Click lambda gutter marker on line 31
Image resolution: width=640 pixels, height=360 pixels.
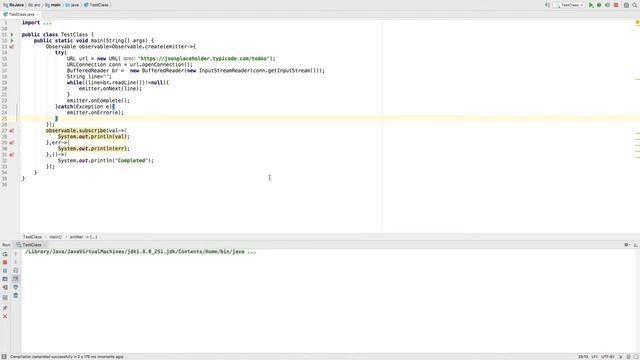tap(12, 155)
